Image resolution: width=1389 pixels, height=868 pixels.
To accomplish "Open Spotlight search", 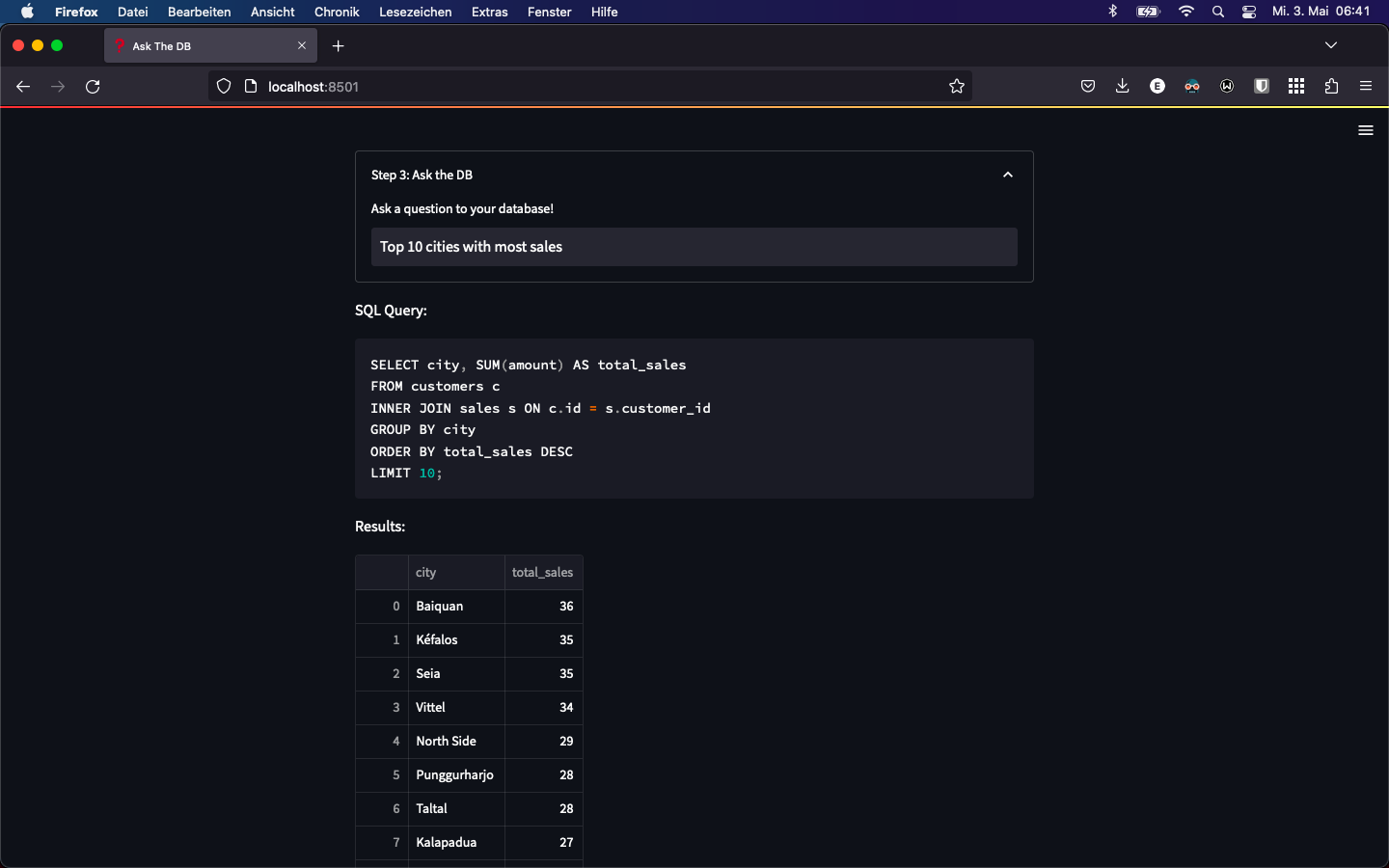I will (1218, 12).
